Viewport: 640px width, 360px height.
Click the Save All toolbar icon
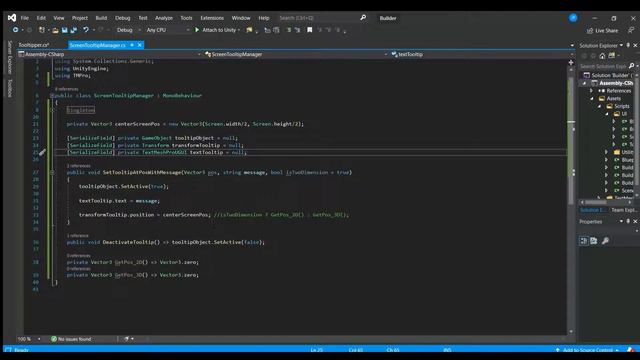[73, 30]
